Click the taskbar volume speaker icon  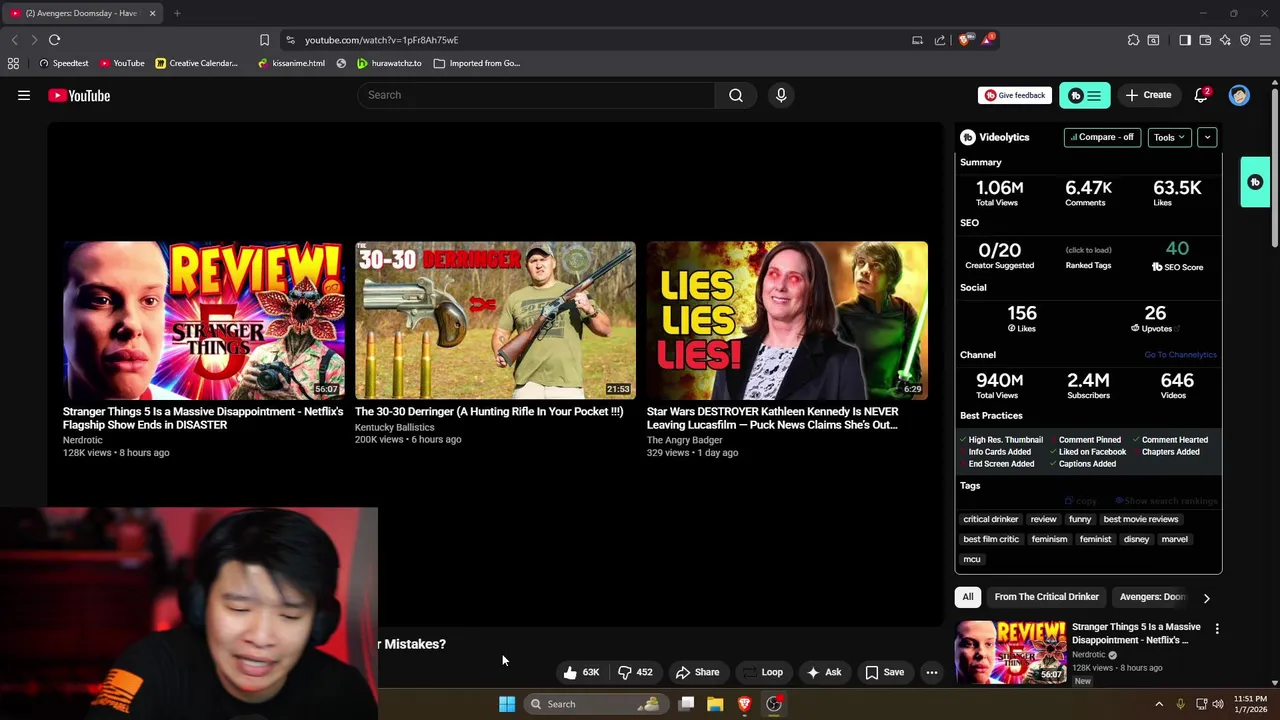coord(1218,704)
